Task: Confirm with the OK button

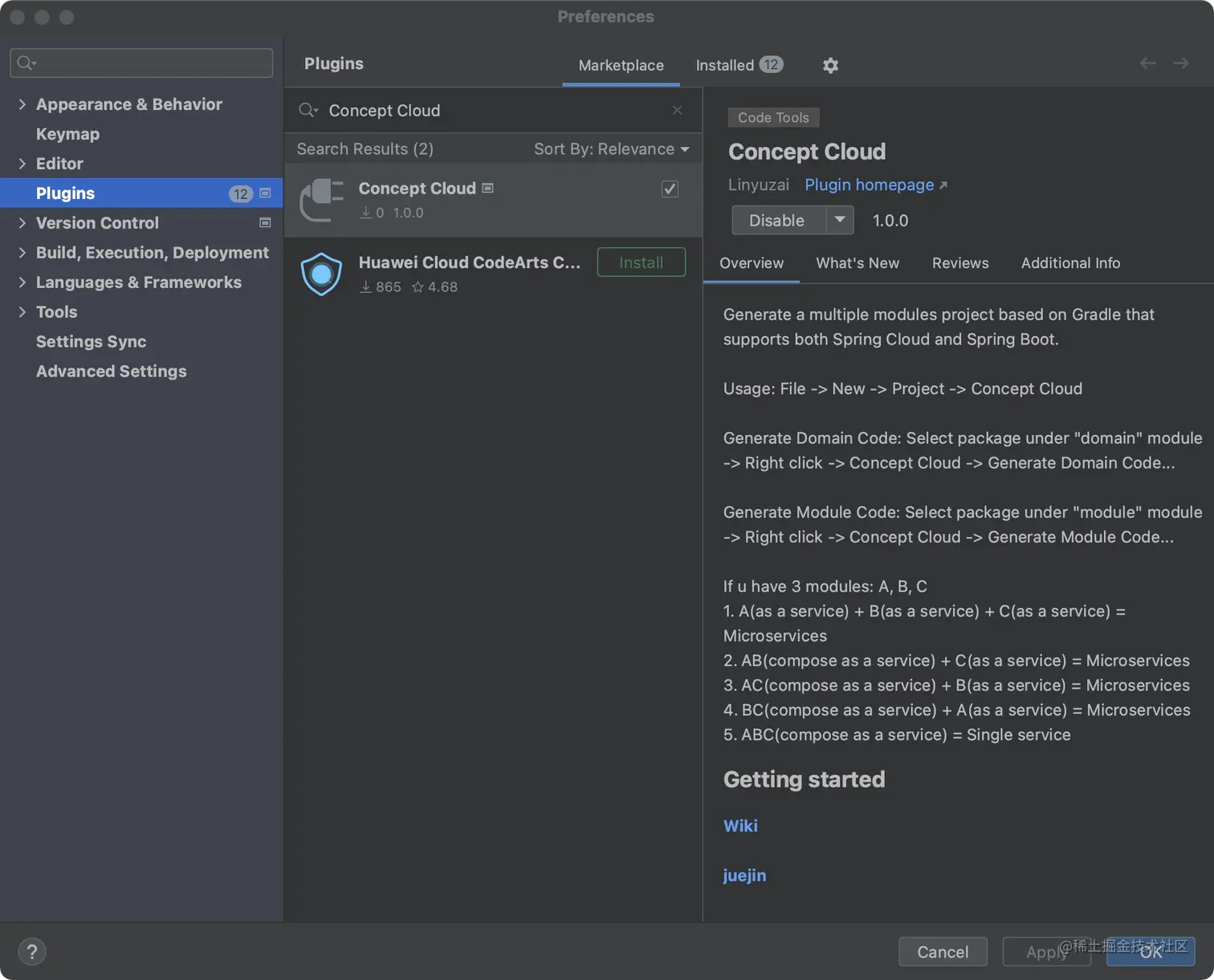Action: pos(1151,952)
